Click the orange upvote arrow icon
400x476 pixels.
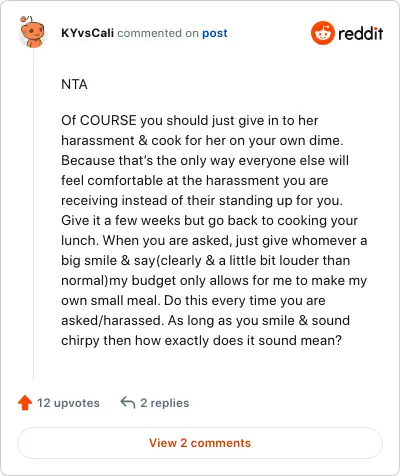tap(25, 403)
